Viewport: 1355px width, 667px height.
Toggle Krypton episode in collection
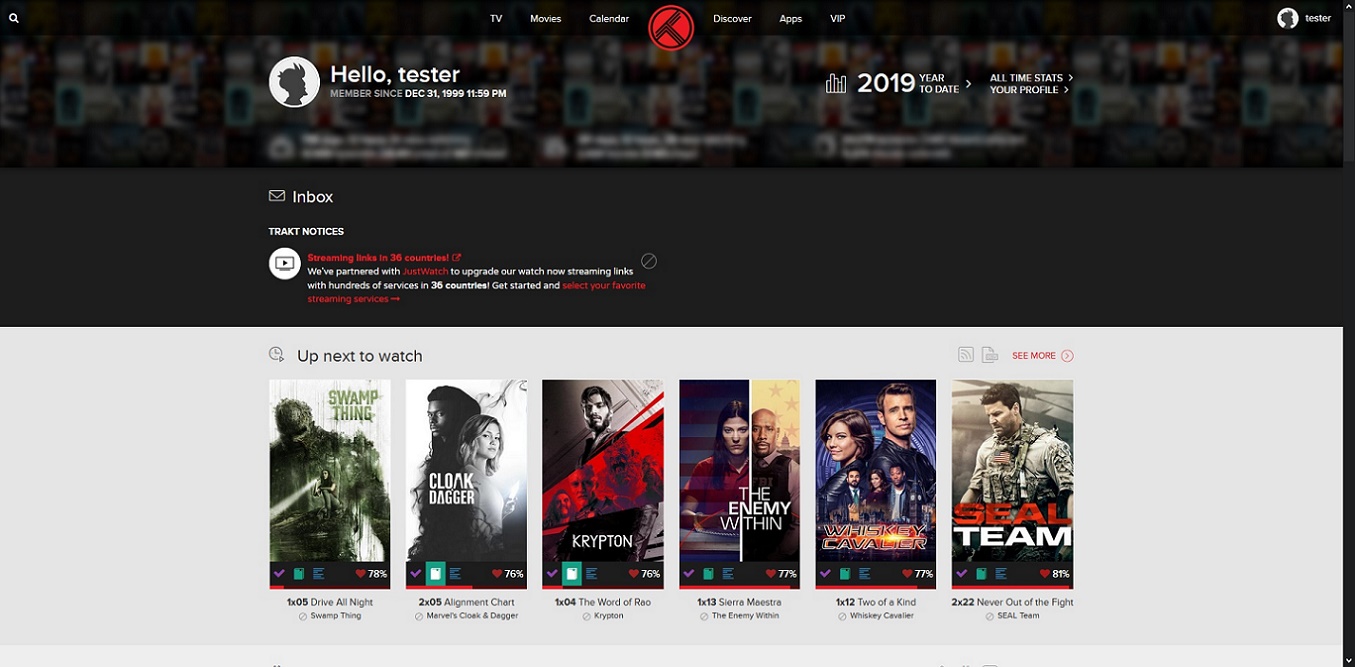[x=571, y=574]
